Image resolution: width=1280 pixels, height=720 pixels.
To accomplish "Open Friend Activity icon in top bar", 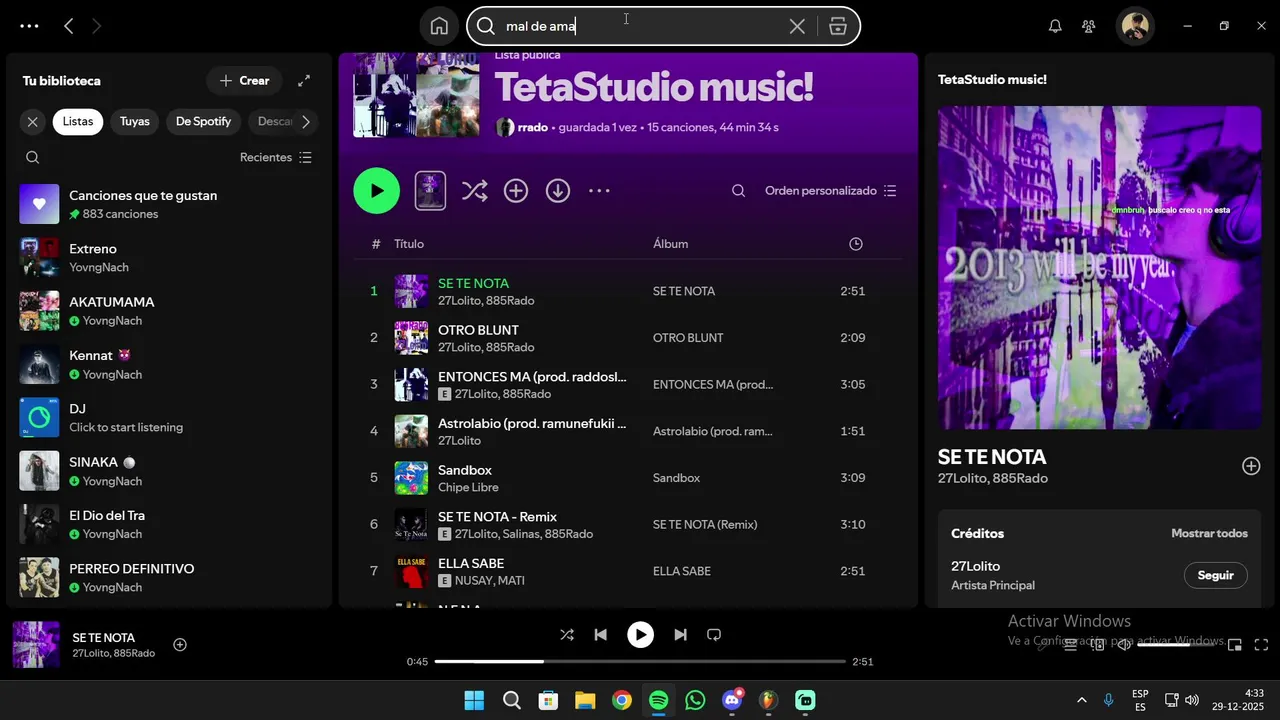I will coord(1089,26).
